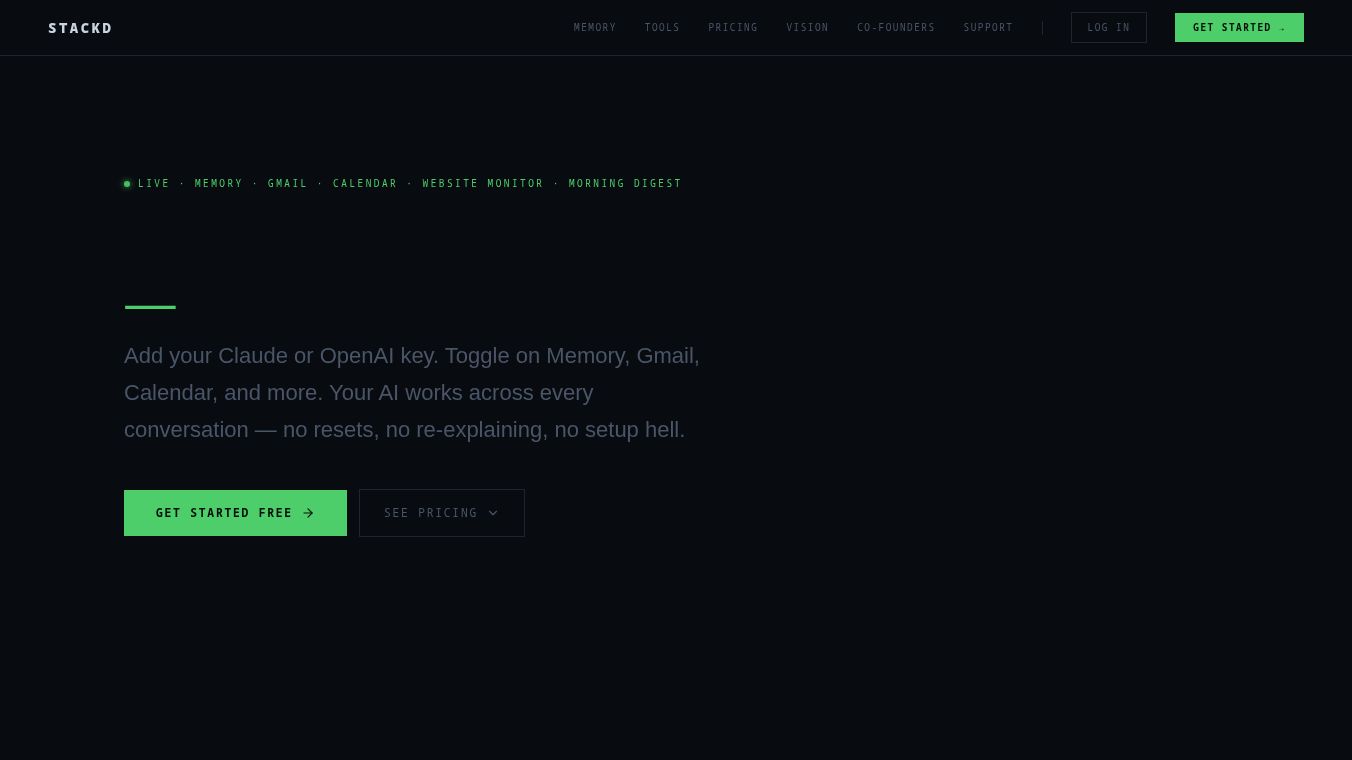Click the chevron beside See Pricing
The image size is (1352, 760).
click(x=493, y=513)
